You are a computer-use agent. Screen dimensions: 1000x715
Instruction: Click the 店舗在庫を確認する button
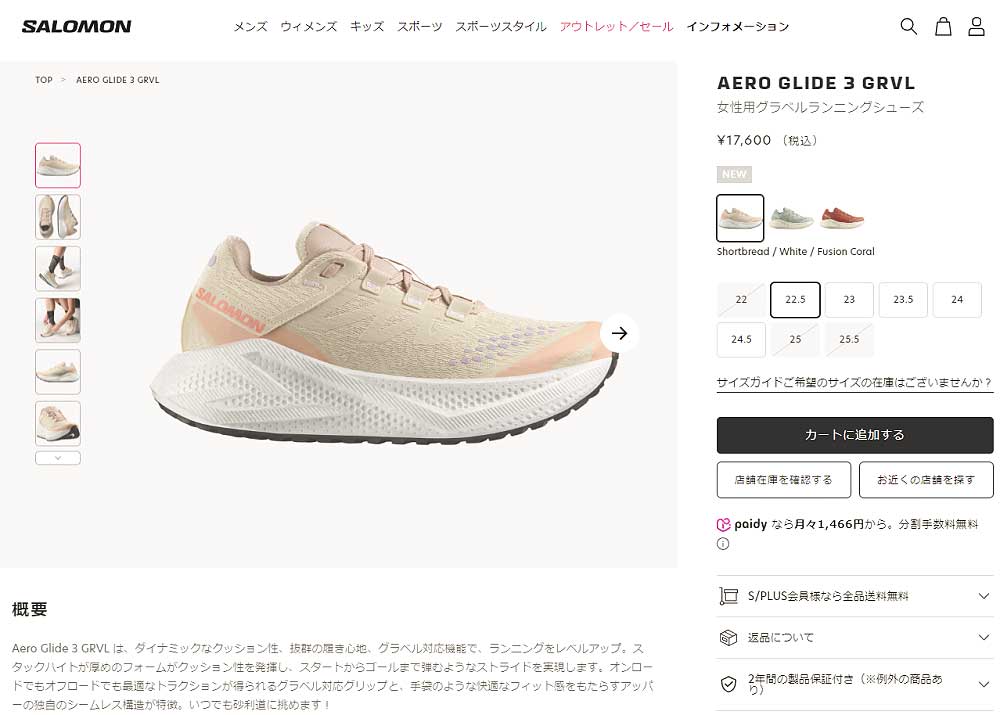[784, 480]
